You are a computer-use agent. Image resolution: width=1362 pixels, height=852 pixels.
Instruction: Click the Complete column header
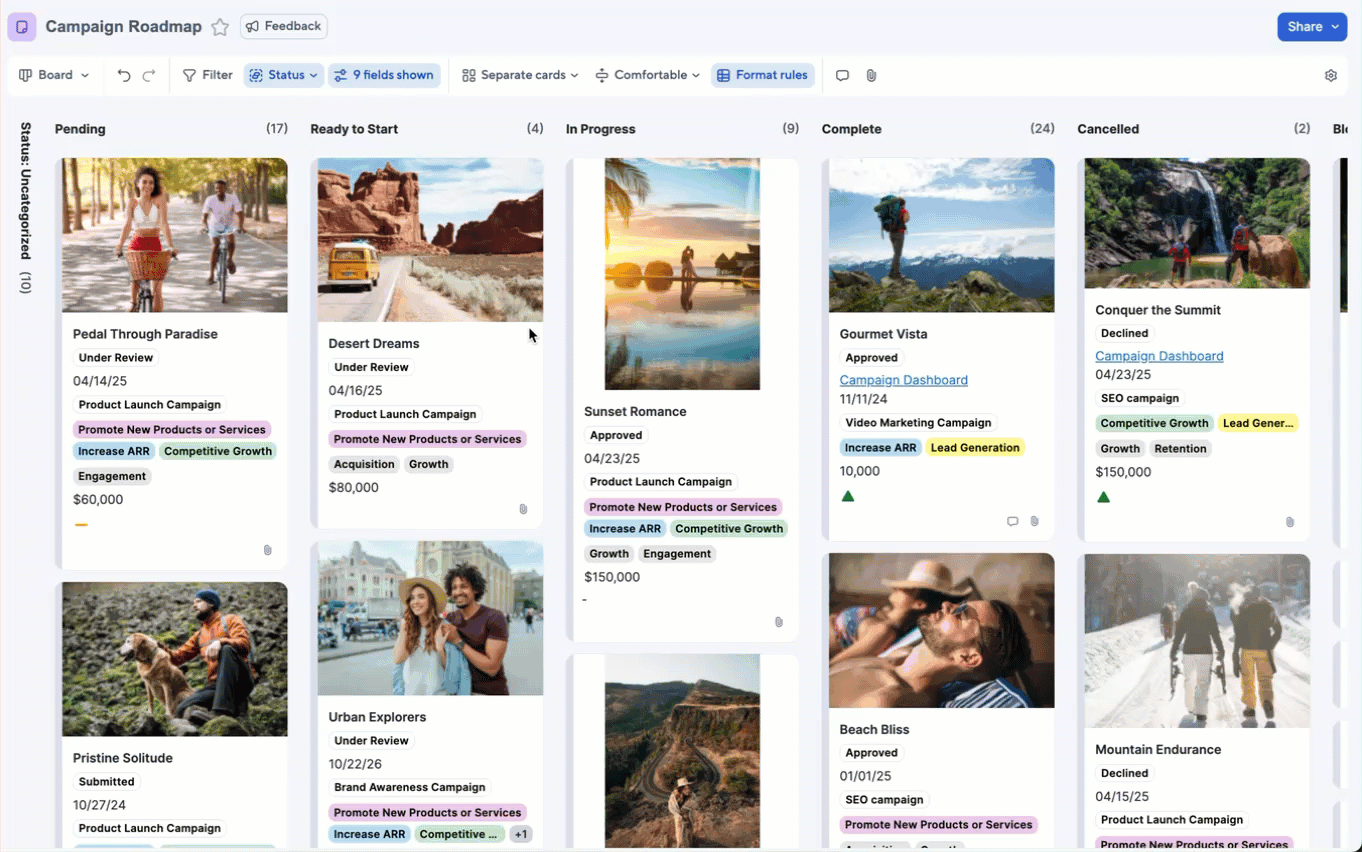pos(851,129)
